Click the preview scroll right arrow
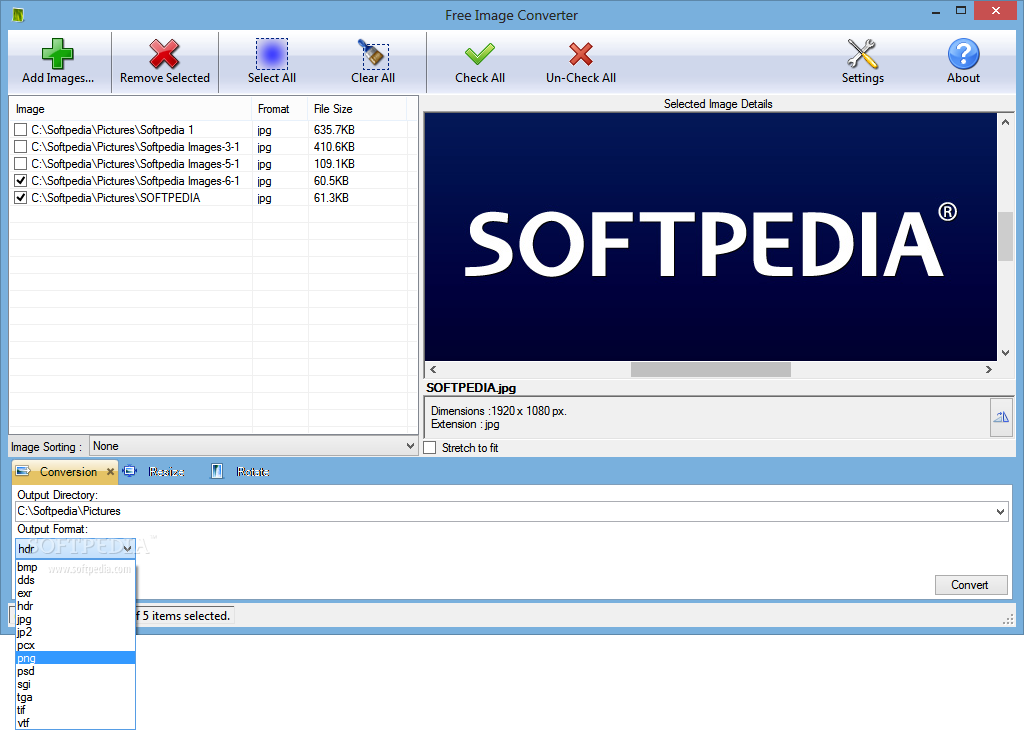Image resolution: width=1024 pixels, height=730 pixels. (x=989, y=370)
